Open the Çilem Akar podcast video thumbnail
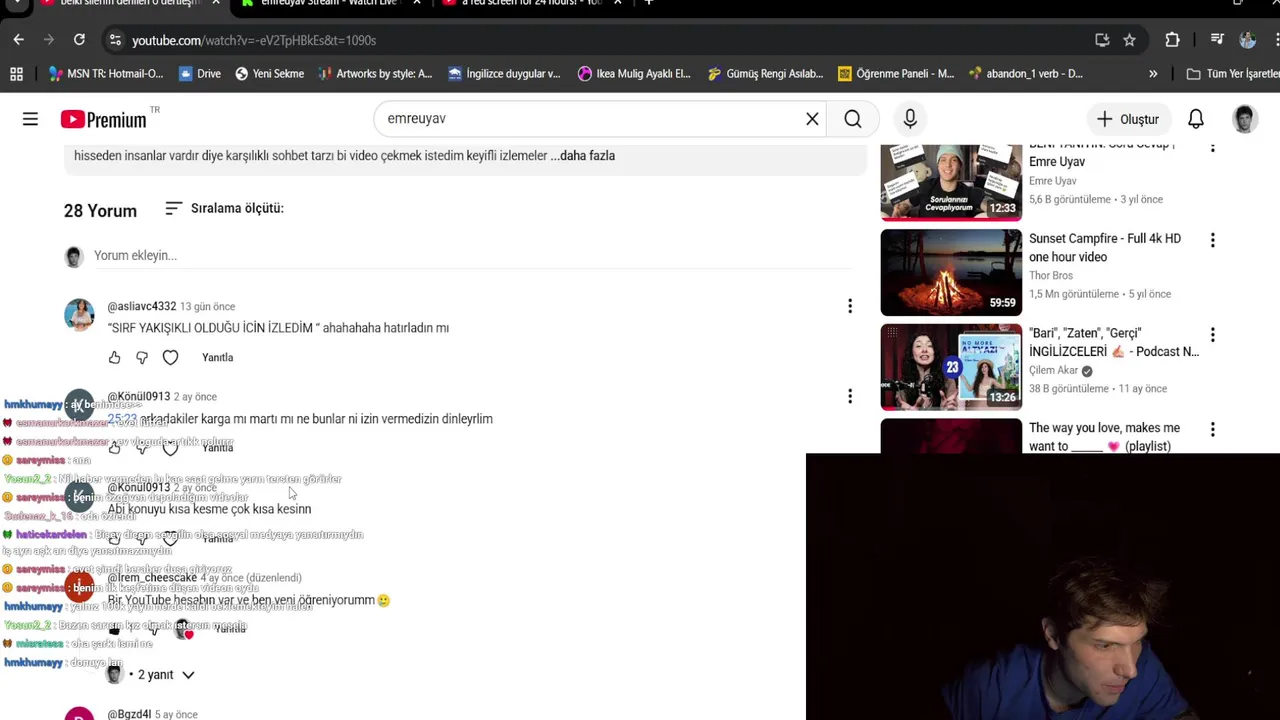The height and width of the screenshot is (720, 1280). coord(951,367)
